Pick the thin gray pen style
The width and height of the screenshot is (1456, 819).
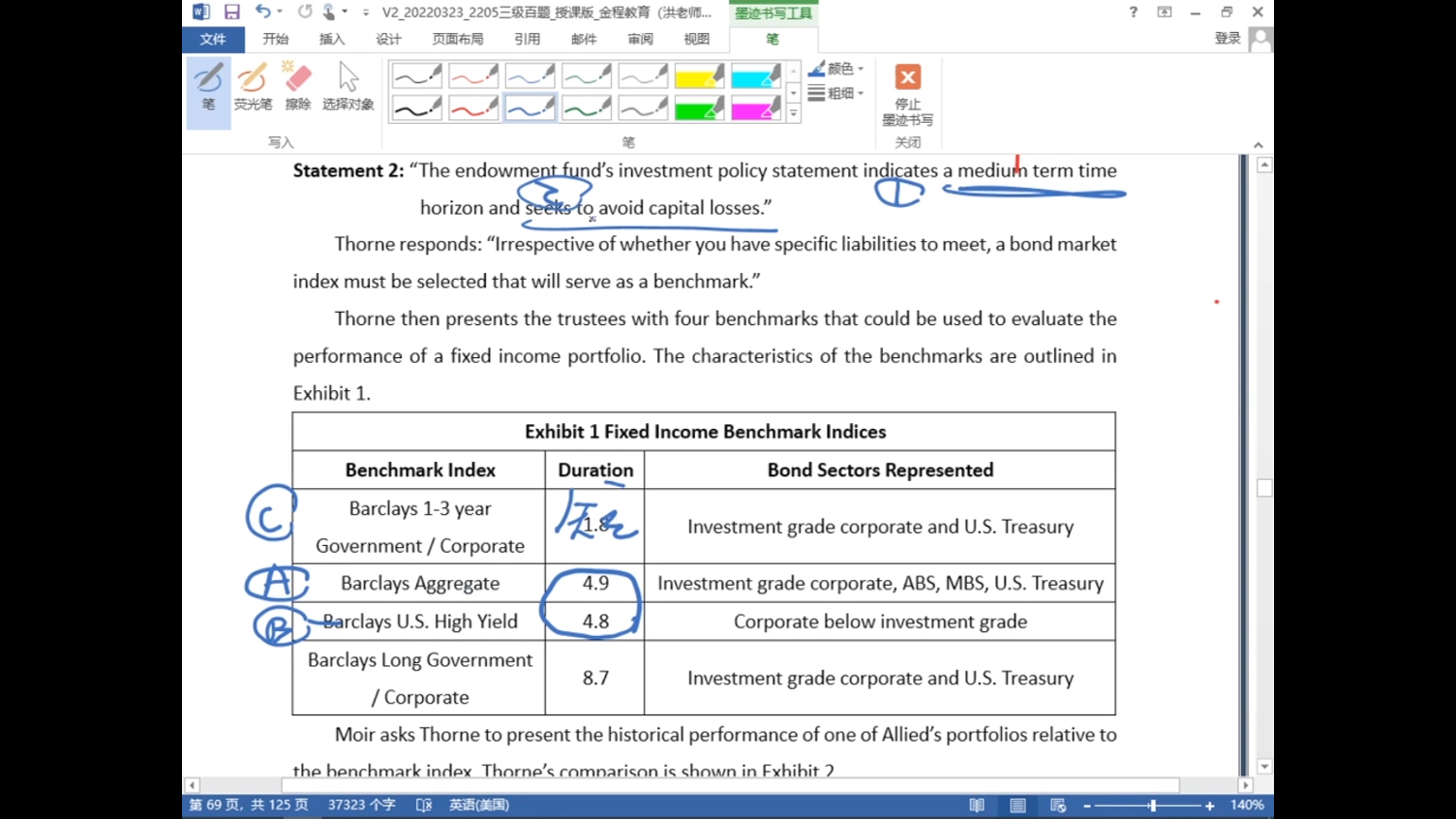642,76
